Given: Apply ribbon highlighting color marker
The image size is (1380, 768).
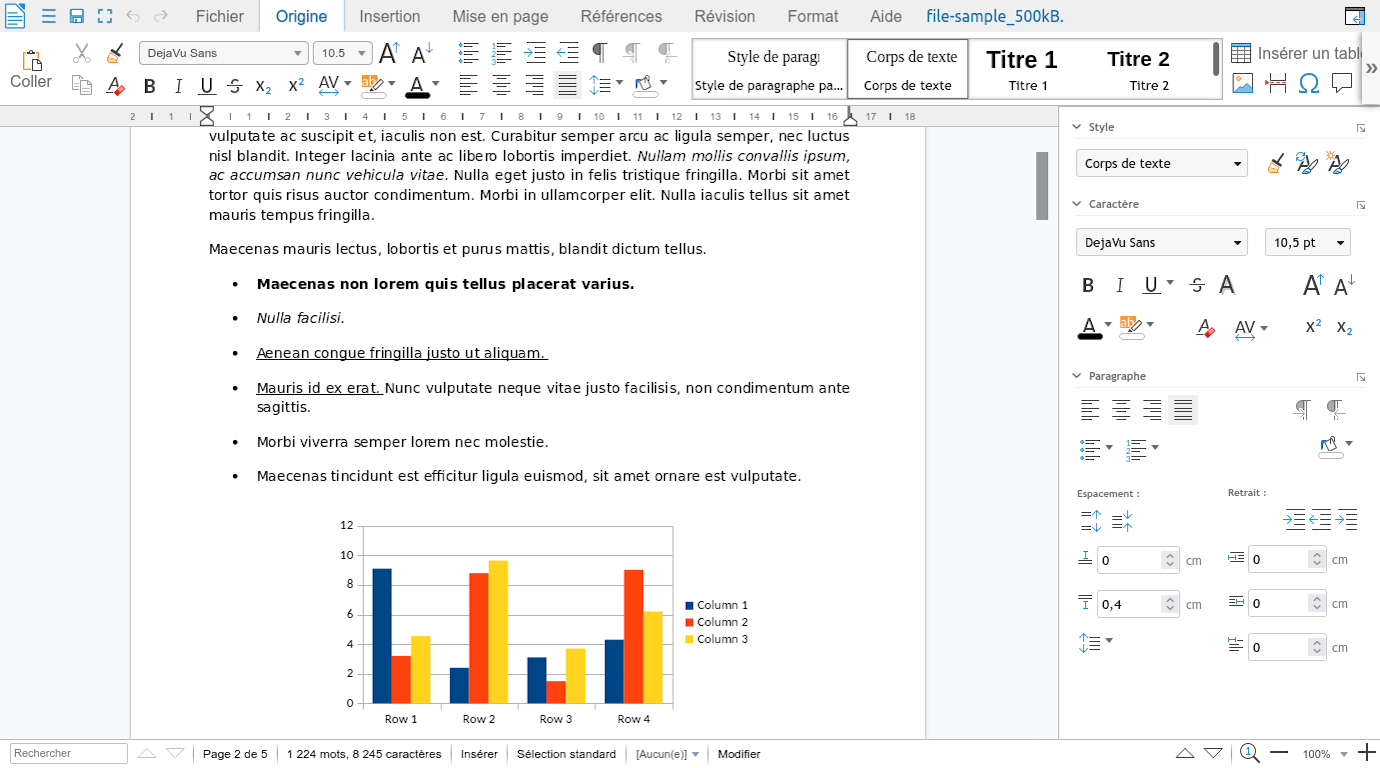Looking at the screenshot, I should click(x=372, y=86).
